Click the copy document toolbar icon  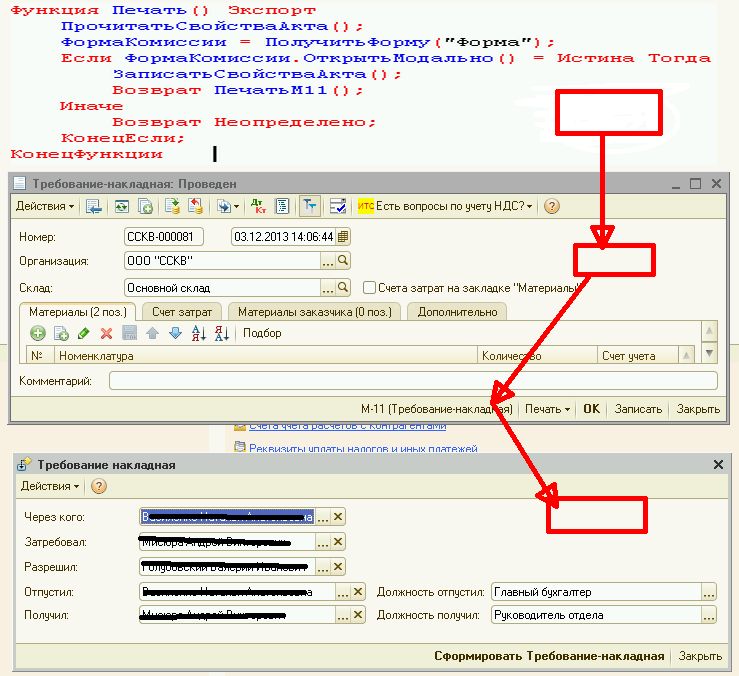(x=145, y=206)
